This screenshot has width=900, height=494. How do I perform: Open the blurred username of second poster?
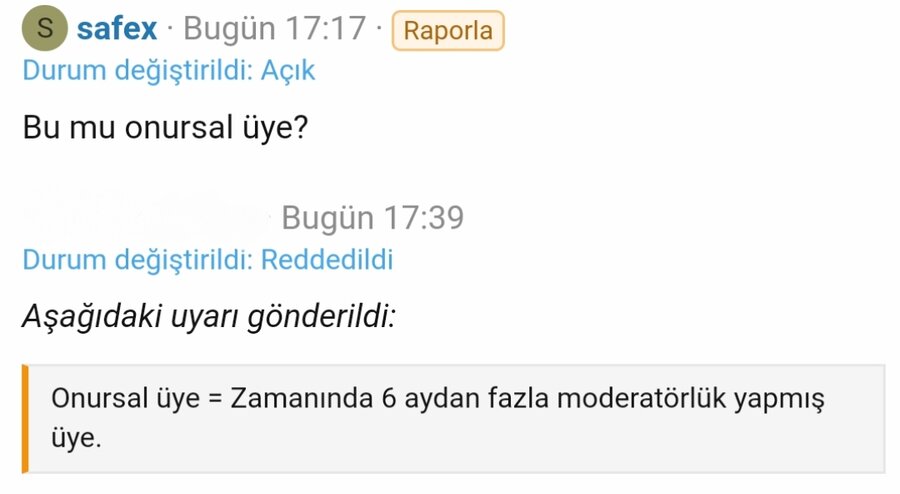click(145, 217)
